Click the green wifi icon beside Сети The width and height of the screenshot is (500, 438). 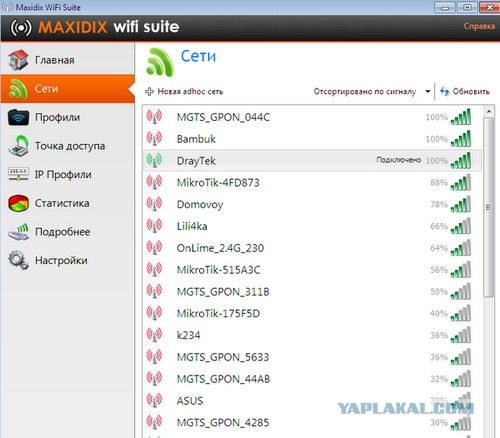pos(18,89)
